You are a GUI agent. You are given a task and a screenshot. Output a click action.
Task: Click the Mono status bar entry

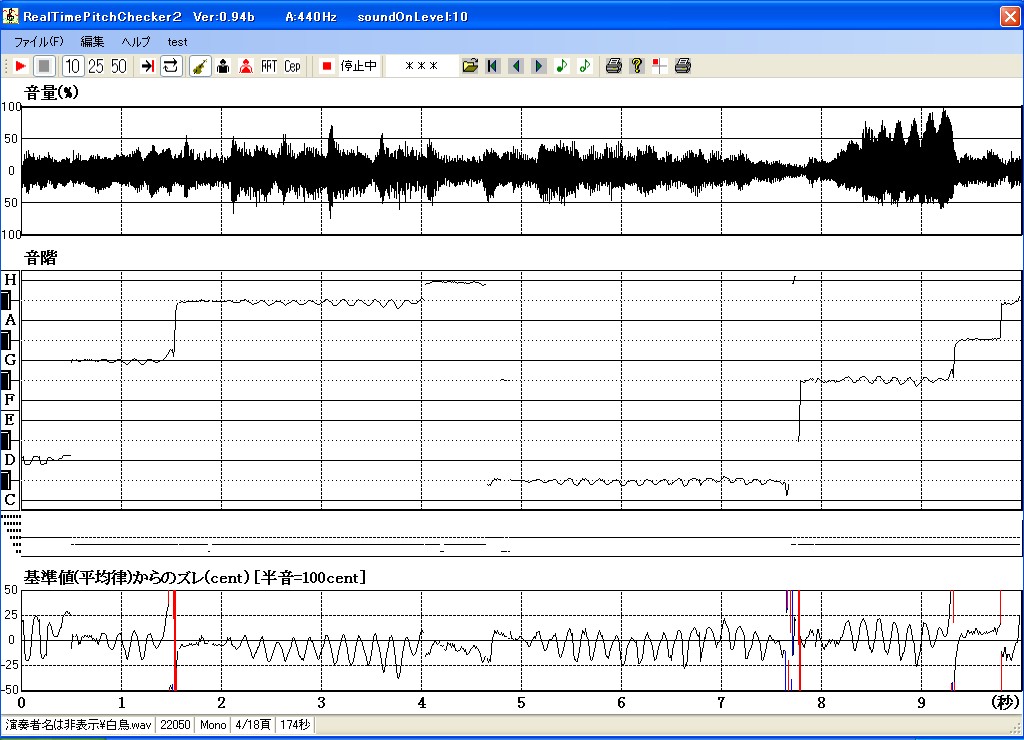point(213,725)
